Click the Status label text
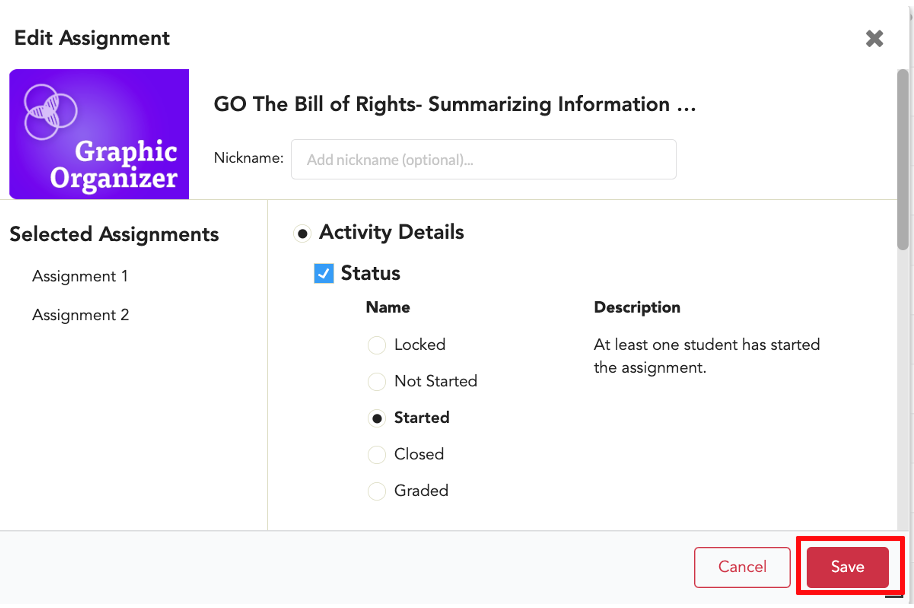 [370, 273]
